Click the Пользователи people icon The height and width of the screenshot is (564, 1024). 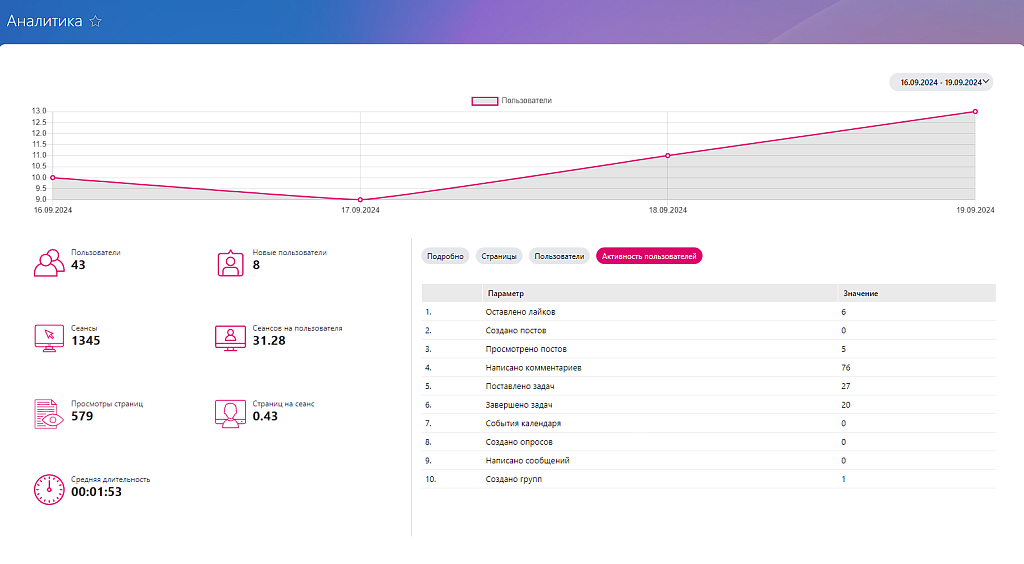pyautogui.click(x=49, y=262)
